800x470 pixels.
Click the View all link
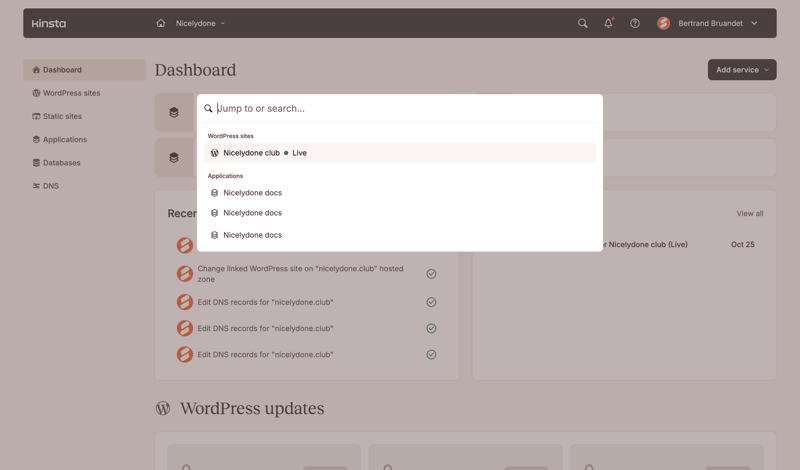point(749,213)
